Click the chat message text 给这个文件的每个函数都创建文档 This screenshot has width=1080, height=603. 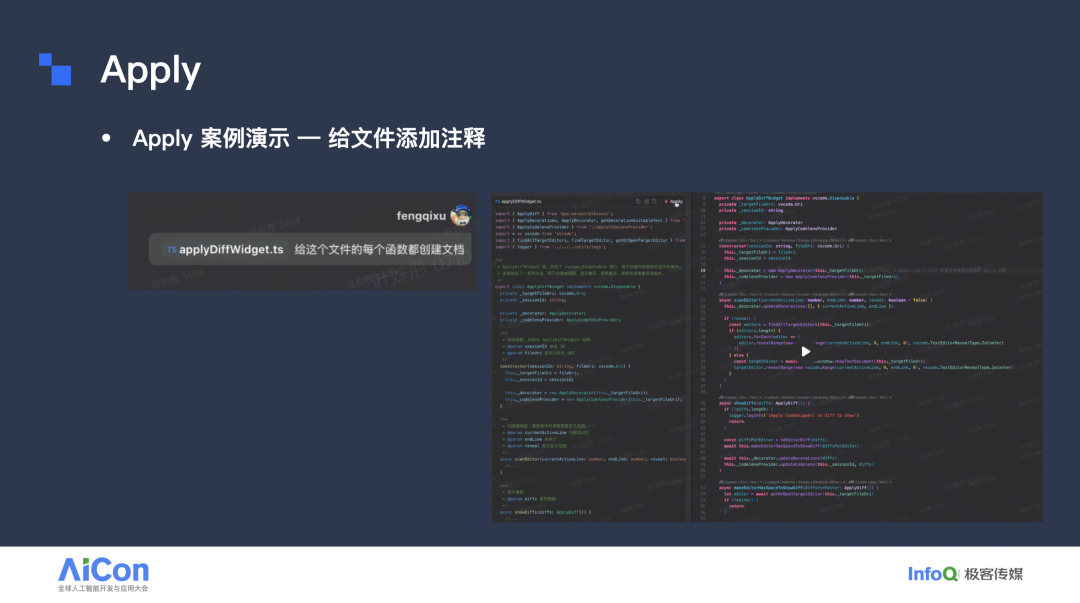coord(380,249)
